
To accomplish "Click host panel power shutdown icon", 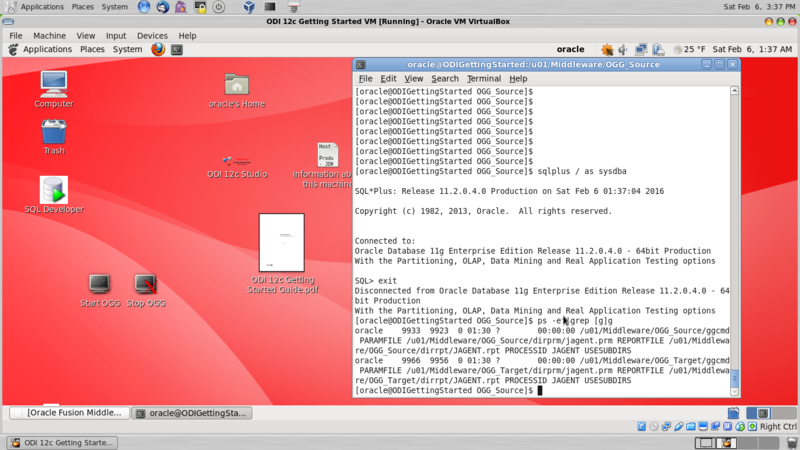I will click(219, 7).
